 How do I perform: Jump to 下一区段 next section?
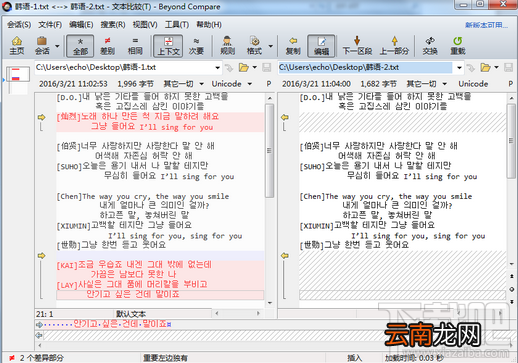coord(357,46)
